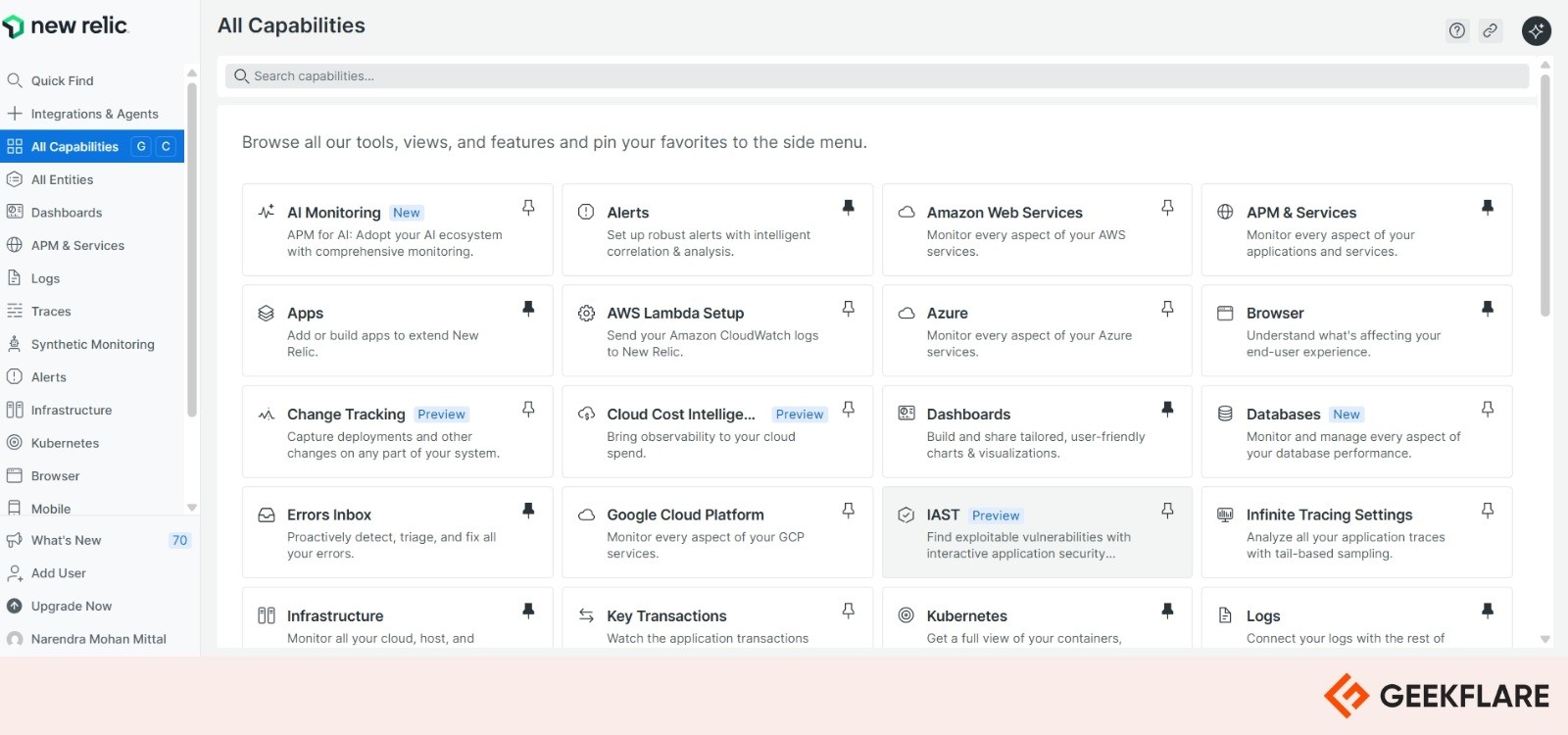Unpin the Errors Inbox card

point(528,510)
